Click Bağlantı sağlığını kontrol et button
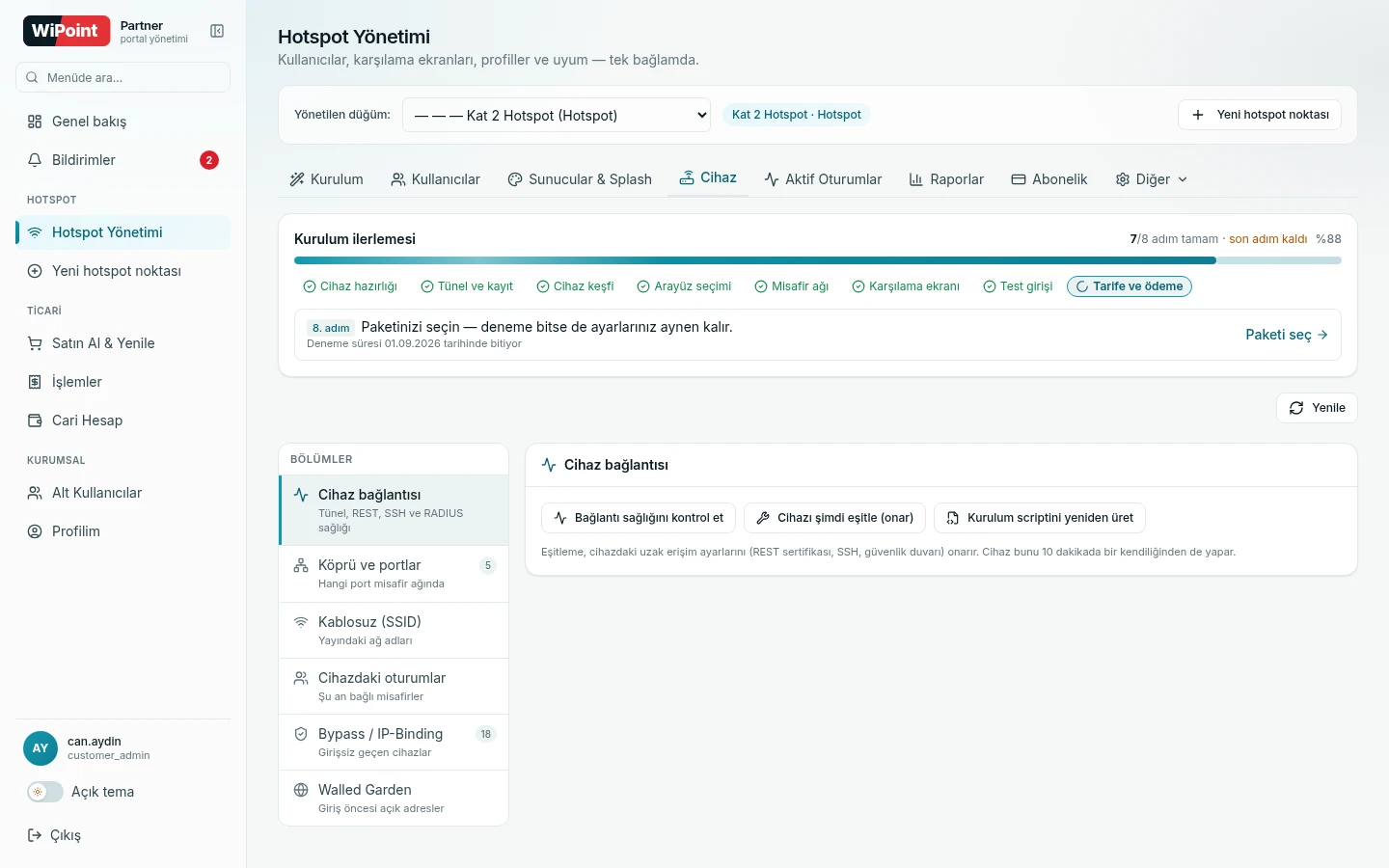 click(639, 518)
